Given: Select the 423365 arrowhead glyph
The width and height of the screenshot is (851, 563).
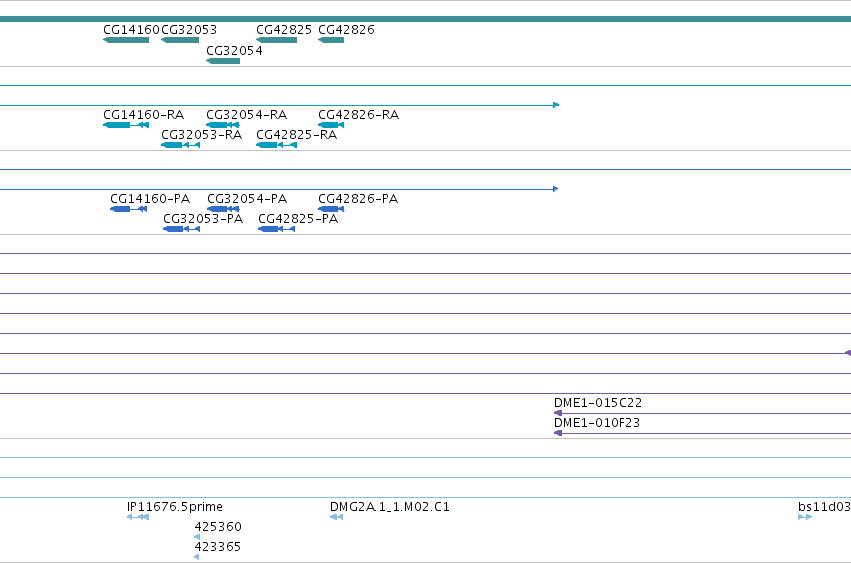Looking at the screenshot, I should (196, 557).
